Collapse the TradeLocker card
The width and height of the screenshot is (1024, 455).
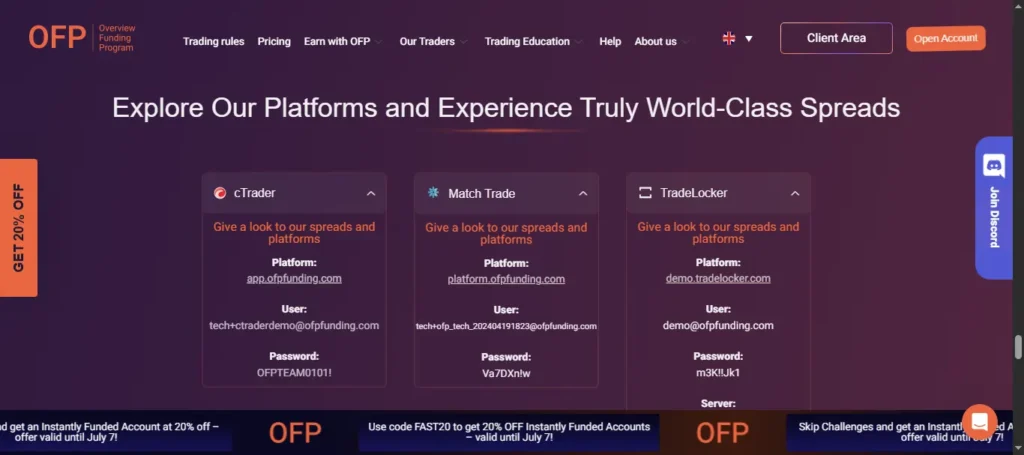[795, 193]
